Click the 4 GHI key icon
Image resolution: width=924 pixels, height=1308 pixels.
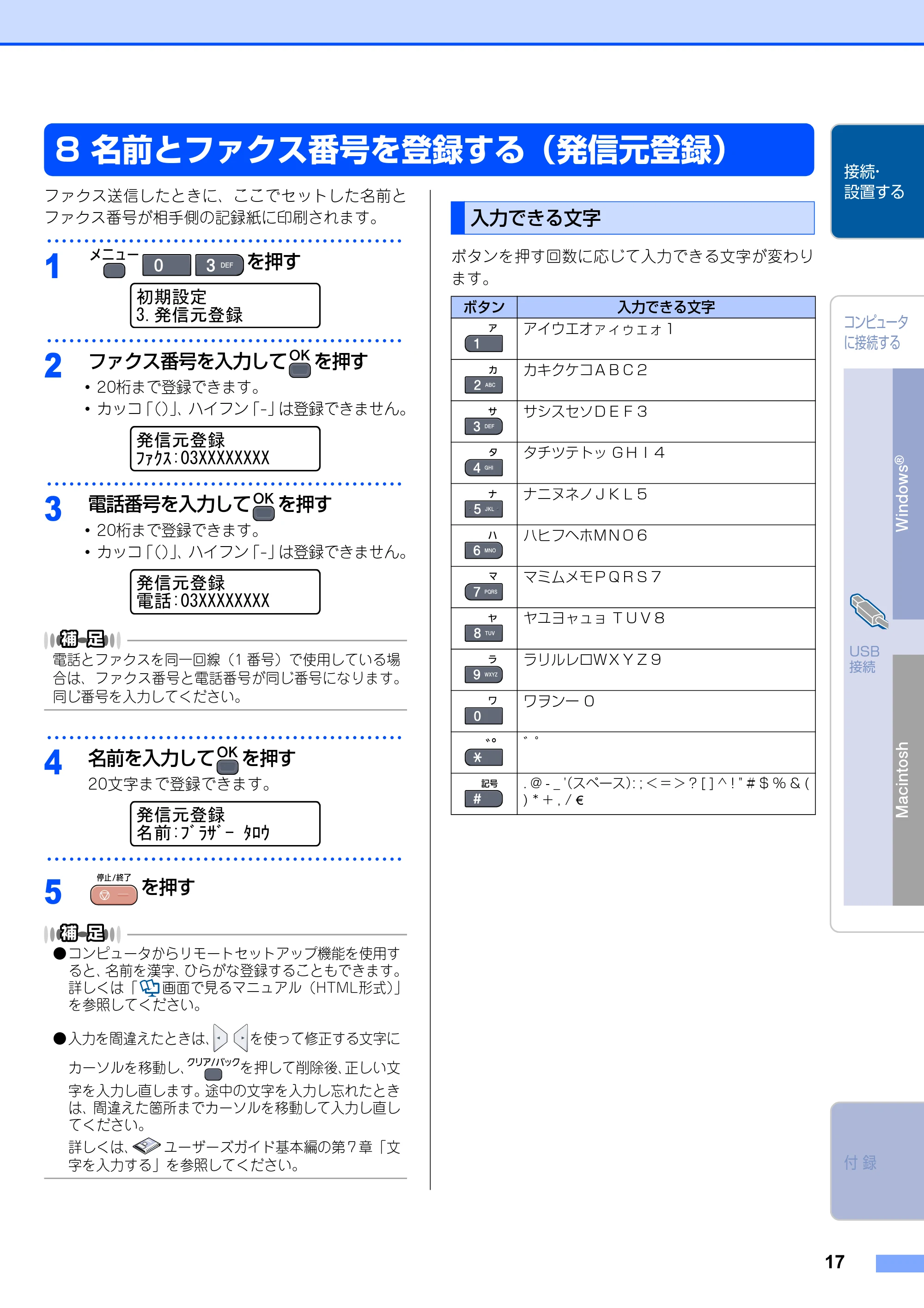(484, 468)
